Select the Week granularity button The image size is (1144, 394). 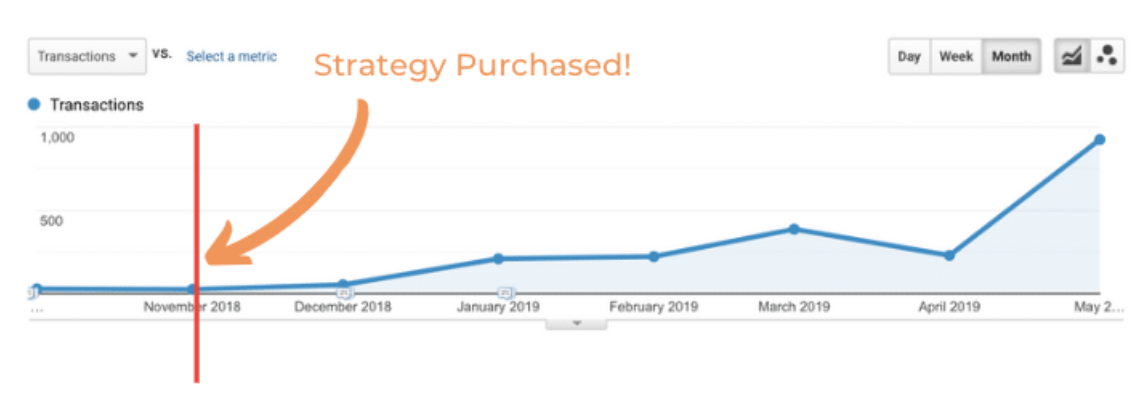(x=956, y=56)
